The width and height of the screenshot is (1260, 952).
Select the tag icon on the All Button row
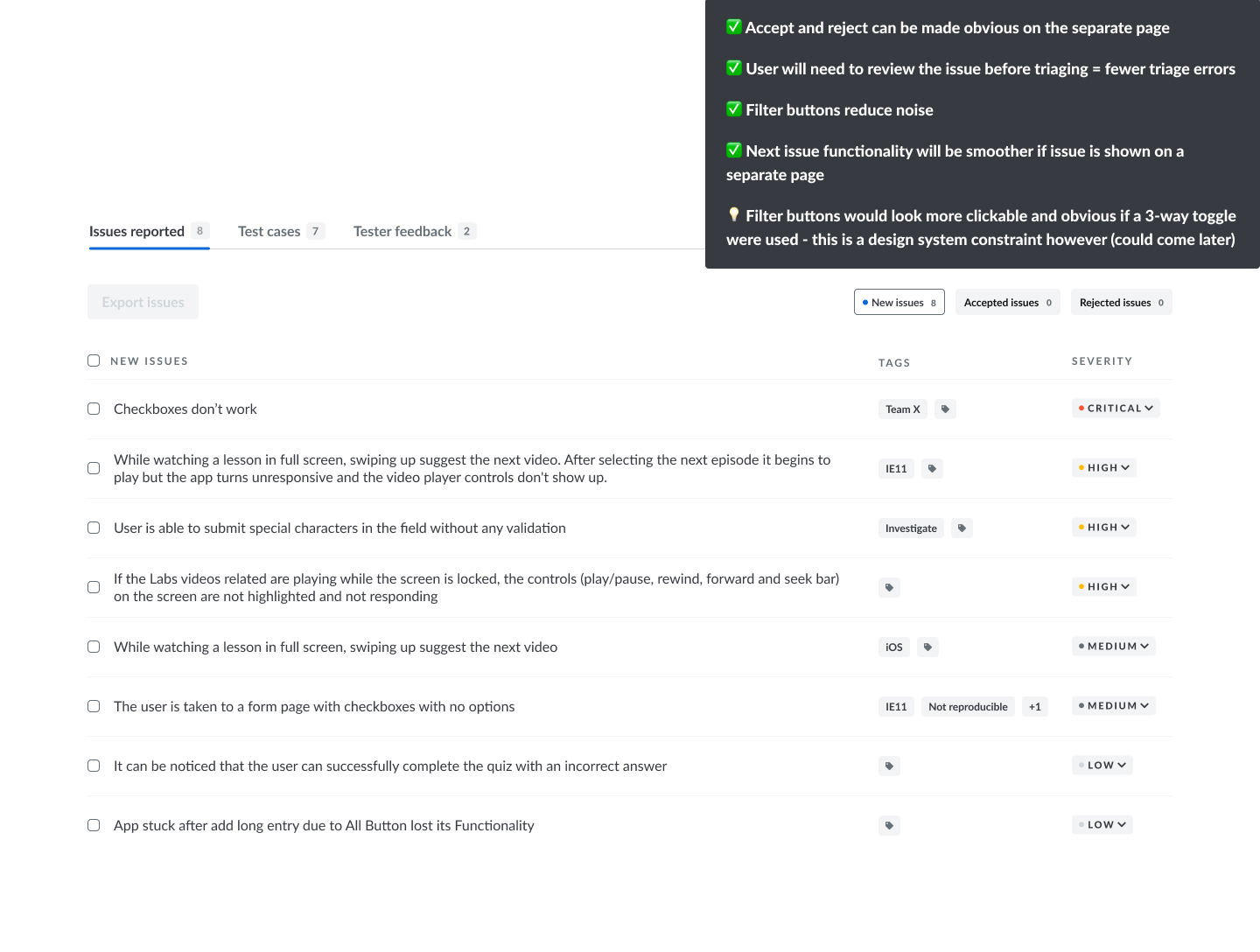(889, 825)
